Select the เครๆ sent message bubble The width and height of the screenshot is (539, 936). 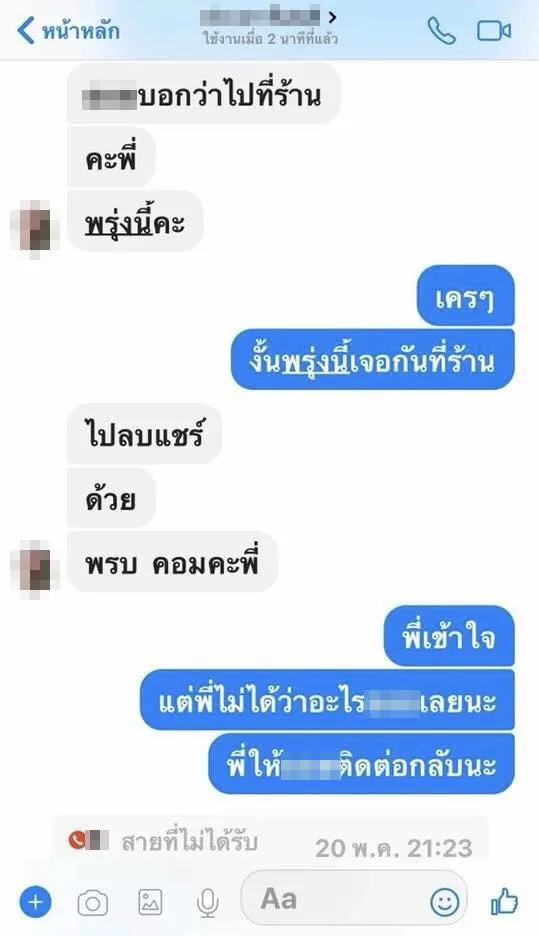(465, 296)
